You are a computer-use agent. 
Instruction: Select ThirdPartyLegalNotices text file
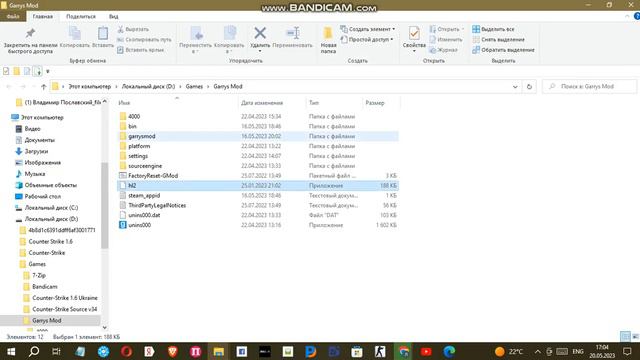pos(258,205)
